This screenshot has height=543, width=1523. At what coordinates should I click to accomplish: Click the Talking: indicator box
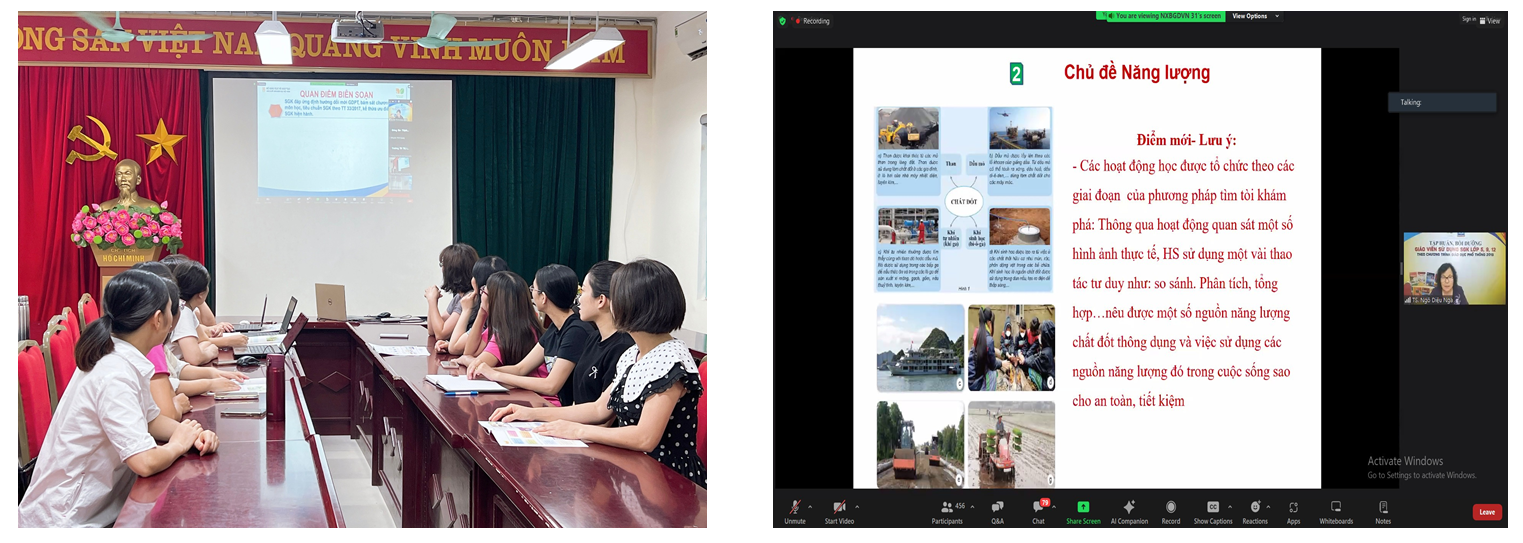pyautogui.click(x=1442, y=102)
